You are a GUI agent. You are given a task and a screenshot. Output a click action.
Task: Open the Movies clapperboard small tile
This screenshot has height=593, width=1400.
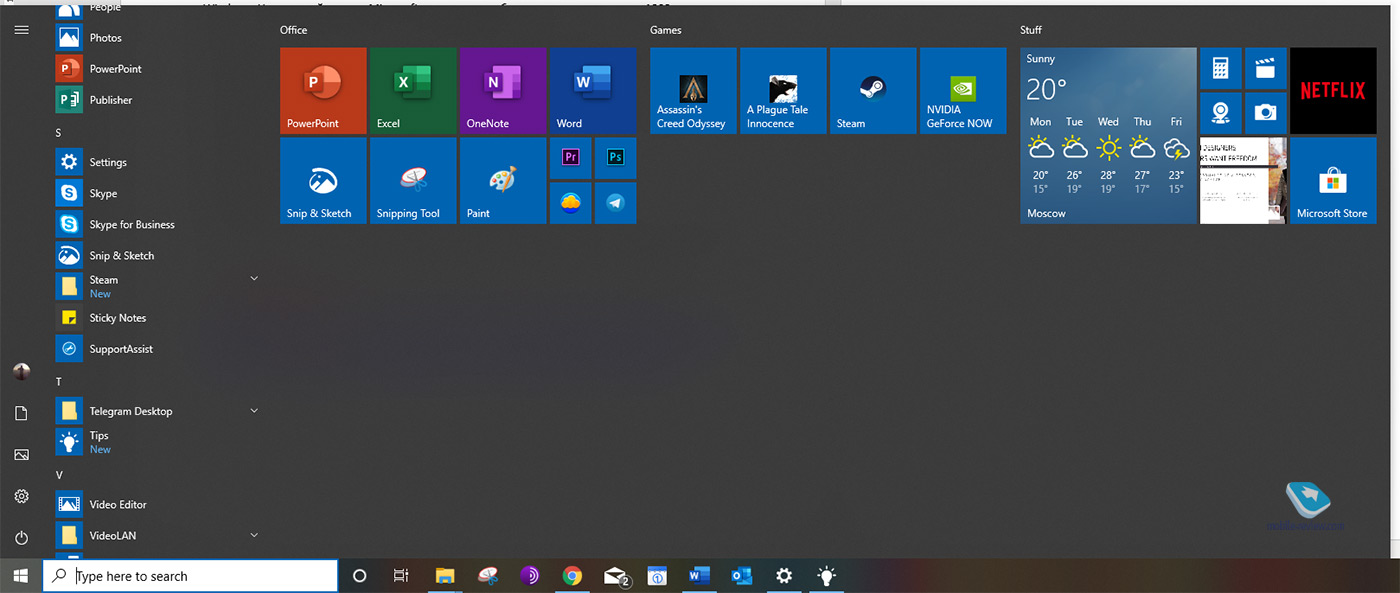[x=1266, y=68]
